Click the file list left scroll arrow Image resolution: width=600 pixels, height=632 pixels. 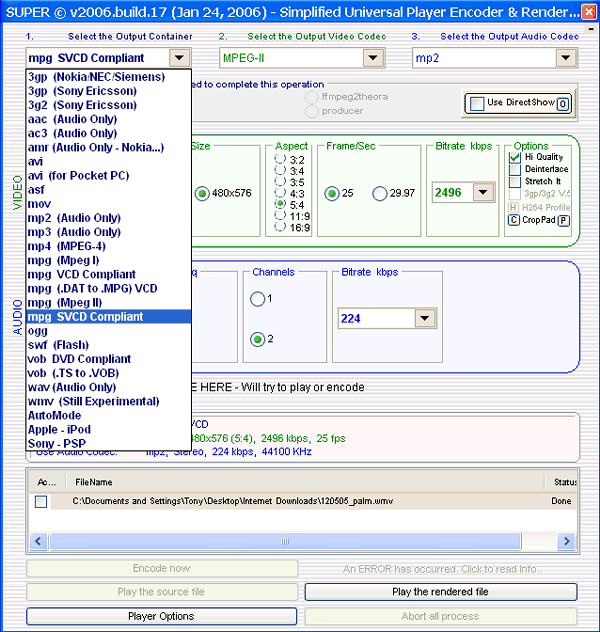38,541
